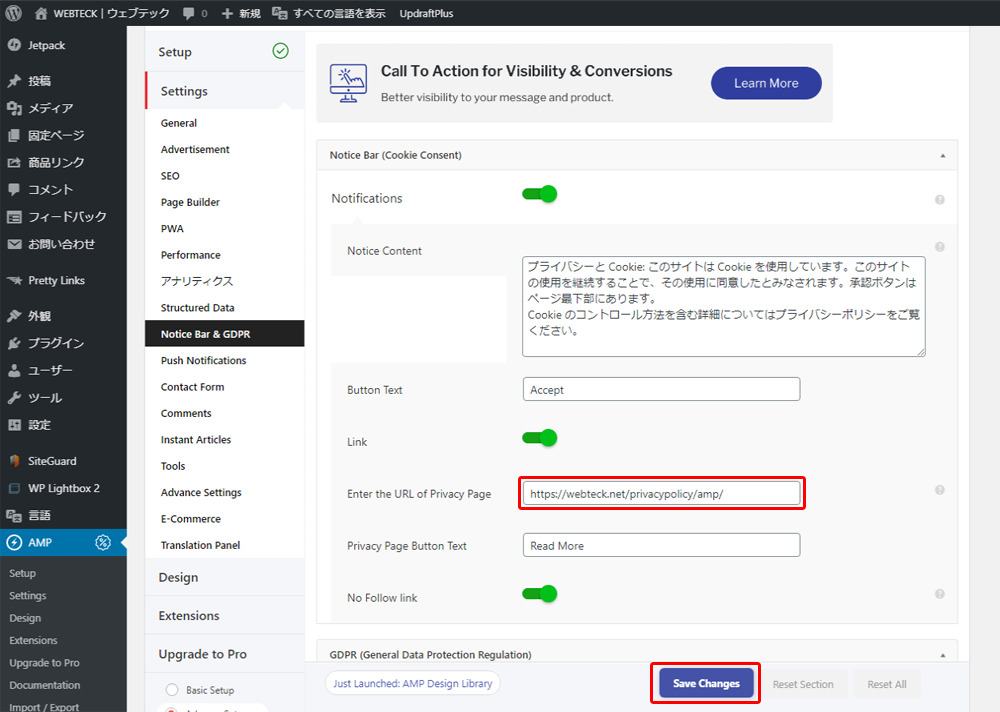This screenshot has height=712, width=1000.
Task: Click the SiteGuard shield icon
Action: [14, 461]
